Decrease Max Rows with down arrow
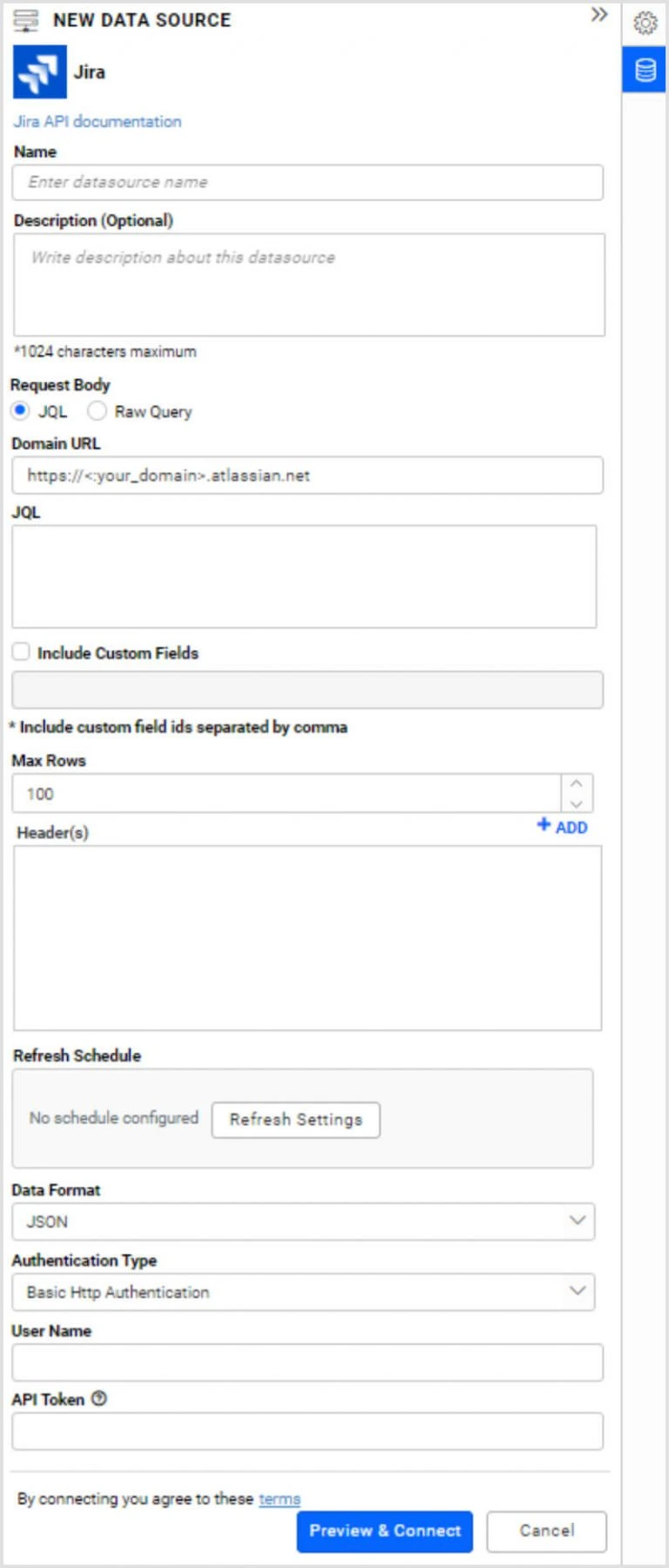The image size is (669, 1568). [576, 803]
